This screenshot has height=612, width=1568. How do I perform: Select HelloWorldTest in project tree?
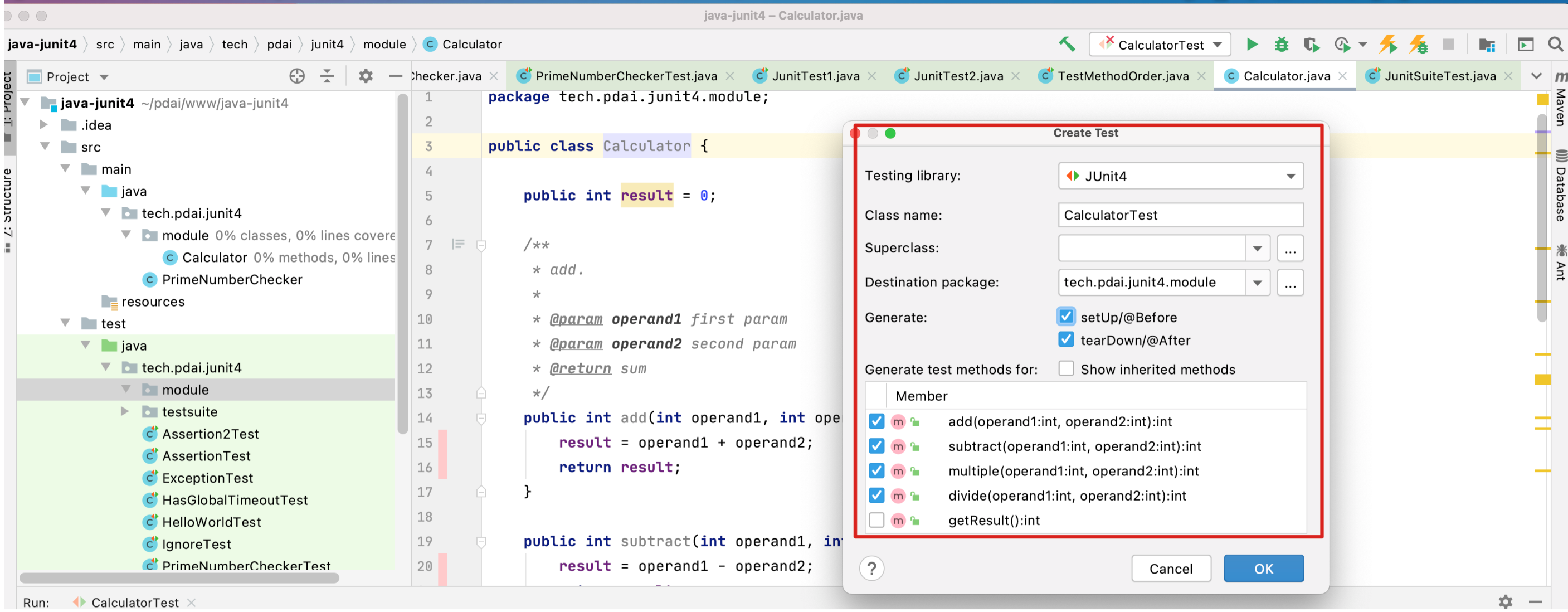pos(211,522)
